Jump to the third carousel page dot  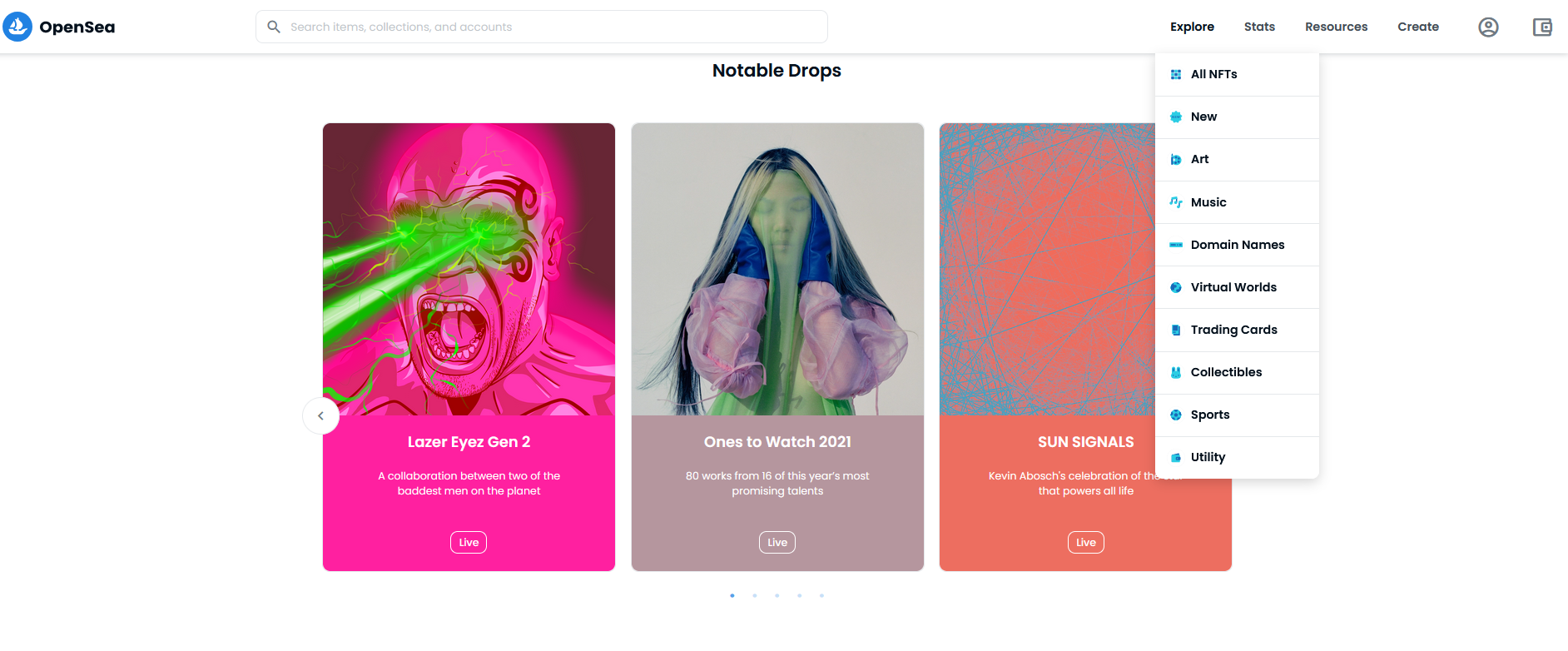point(777,595)
